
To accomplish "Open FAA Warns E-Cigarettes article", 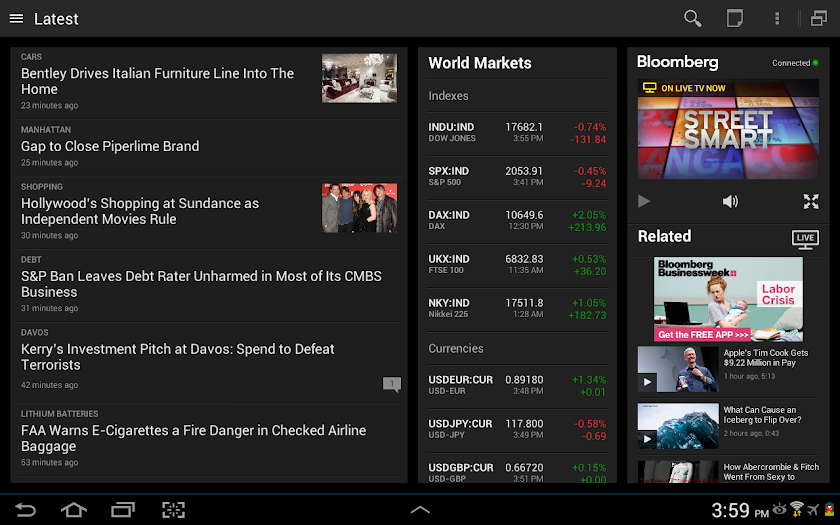I will tap(209, 440).
